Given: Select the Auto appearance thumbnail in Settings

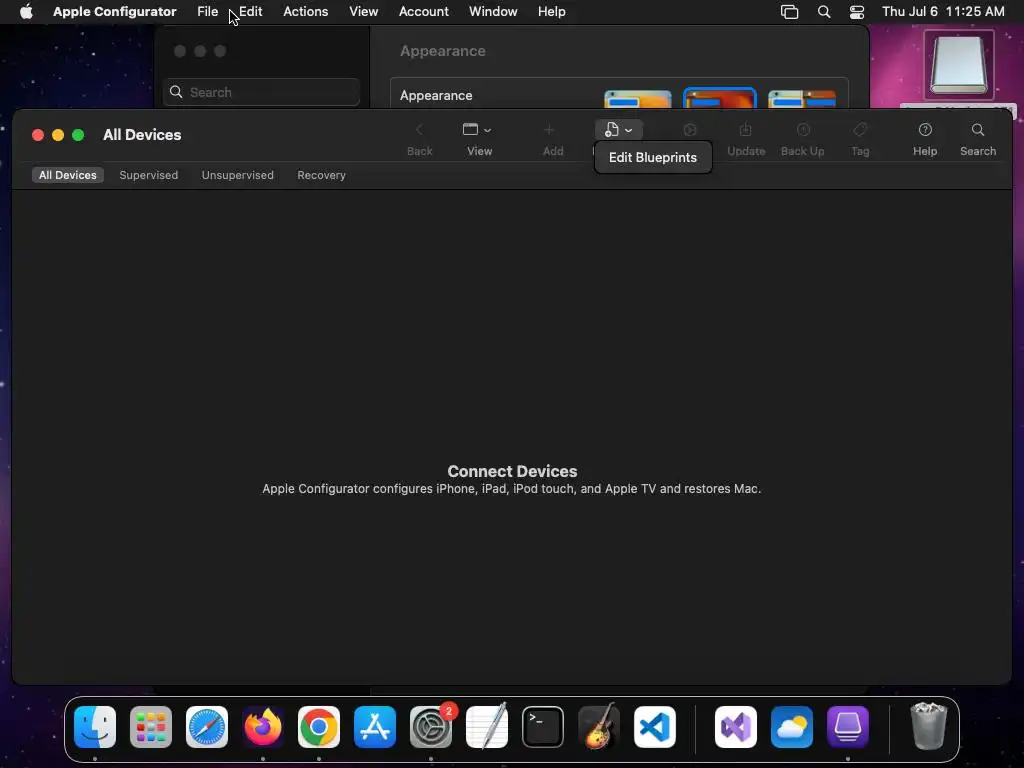Looking at the screenshot, I should pyautogui.click(x=801, y=99).
